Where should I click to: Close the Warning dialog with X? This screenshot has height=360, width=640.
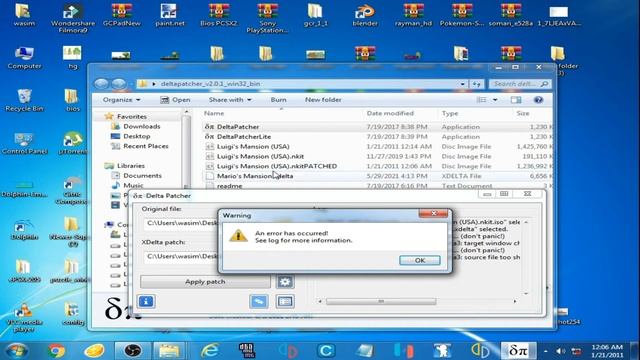coord(433,213)
